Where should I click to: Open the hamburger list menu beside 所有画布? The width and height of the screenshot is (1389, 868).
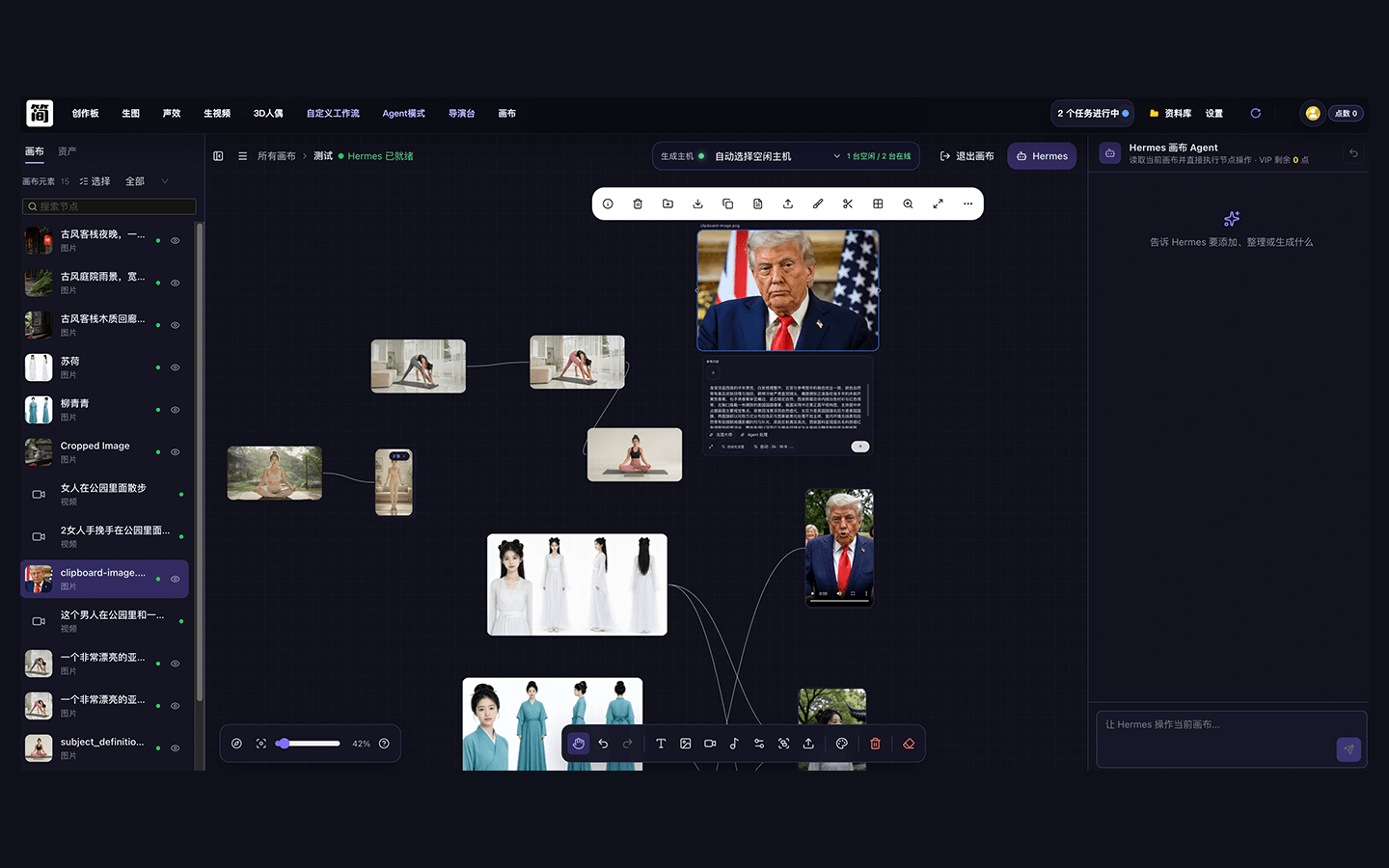242,156
